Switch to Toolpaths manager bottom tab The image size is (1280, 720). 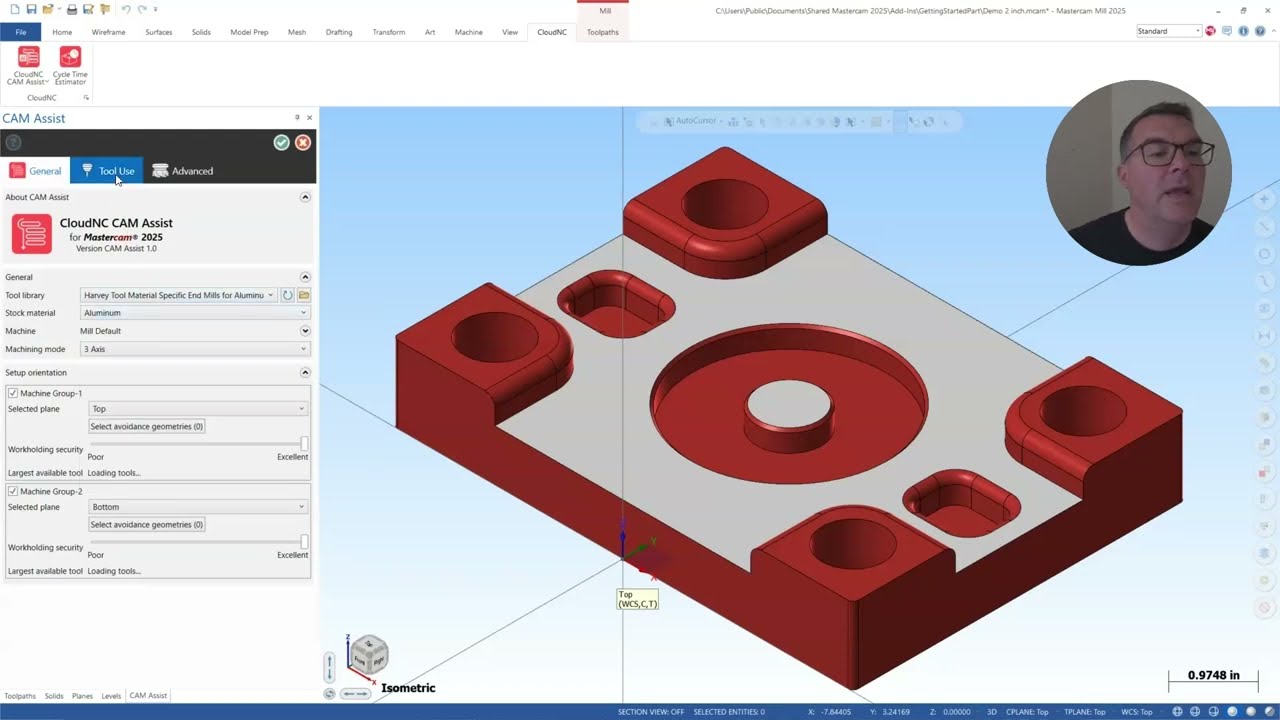tap(20, 696)
